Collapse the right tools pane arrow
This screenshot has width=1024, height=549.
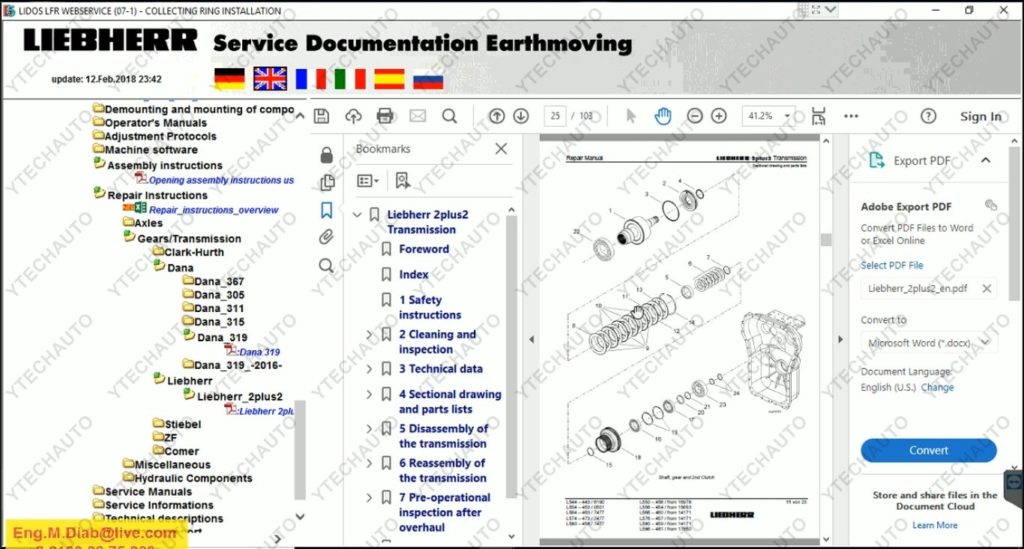coord(840,339)
